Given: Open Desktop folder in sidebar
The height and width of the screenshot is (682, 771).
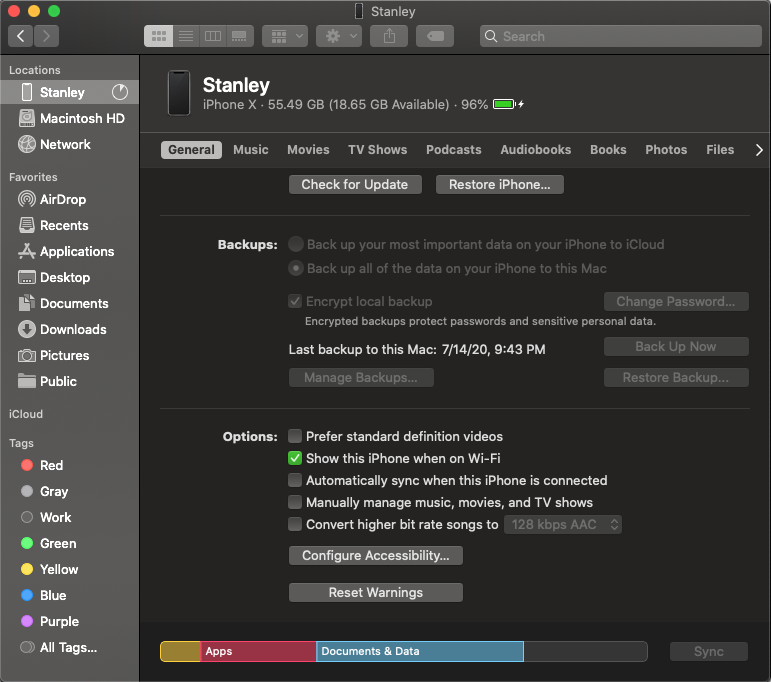Looking at the screenshot, I should pyautogui.click(x=69, y=277).
